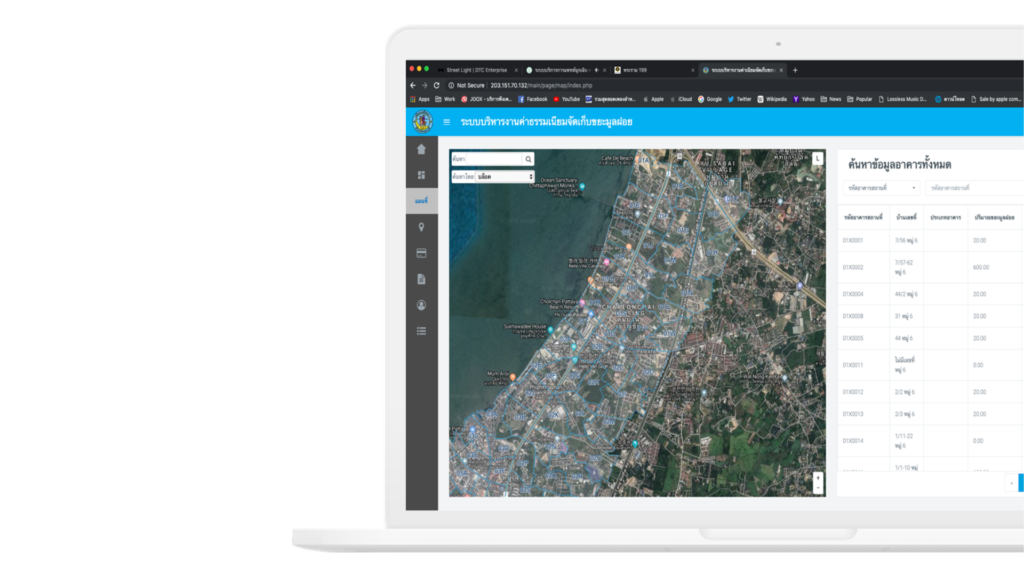1024x576 pixels.
Task: Select table row 01X0012
Action: click(x=931, y=392)
